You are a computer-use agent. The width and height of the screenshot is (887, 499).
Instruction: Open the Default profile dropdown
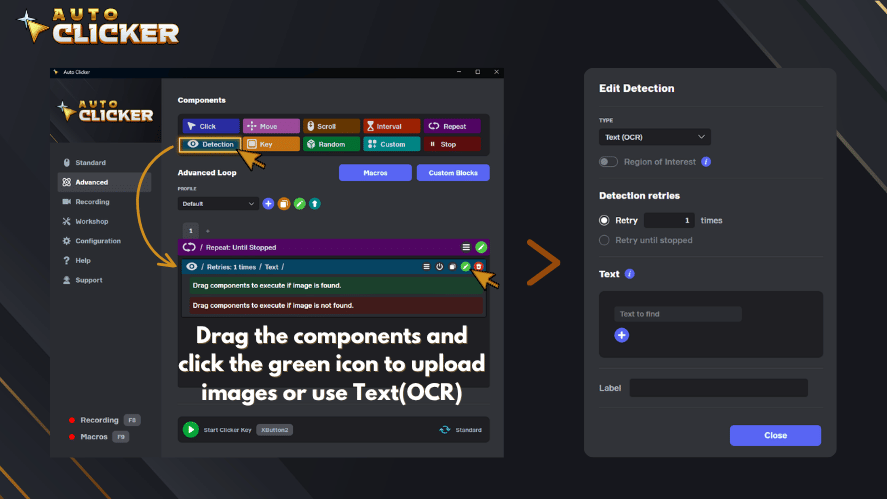[218, 204]
